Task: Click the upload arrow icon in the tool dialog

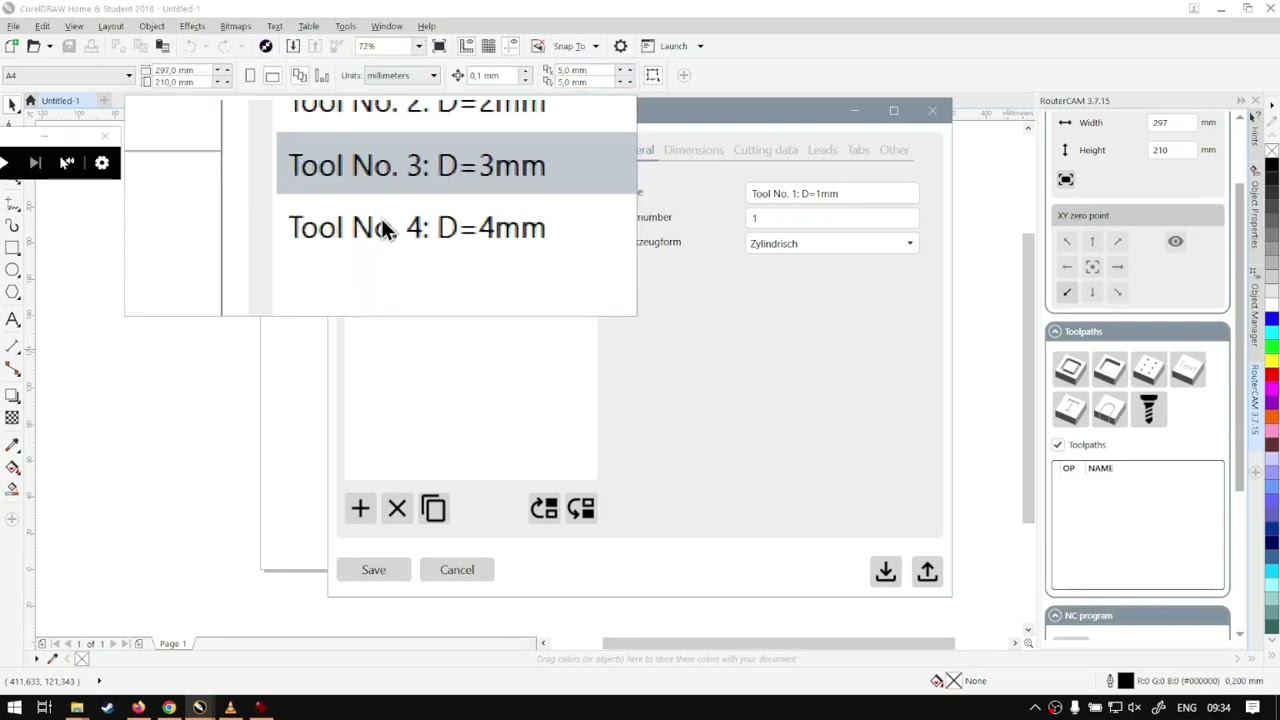Action: 927,571
